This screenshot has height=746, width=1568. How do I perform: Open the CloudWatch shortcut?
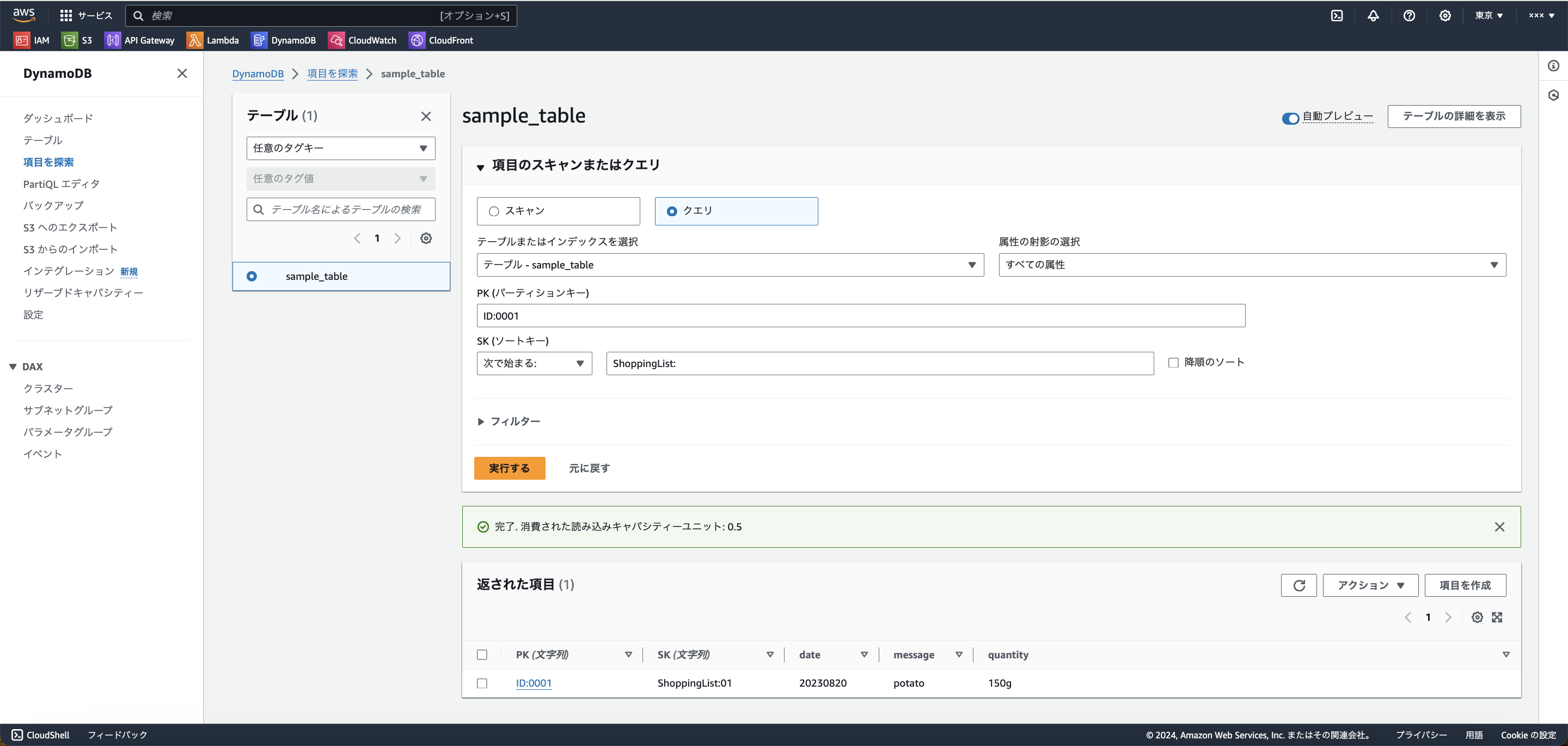pos(362,40)
